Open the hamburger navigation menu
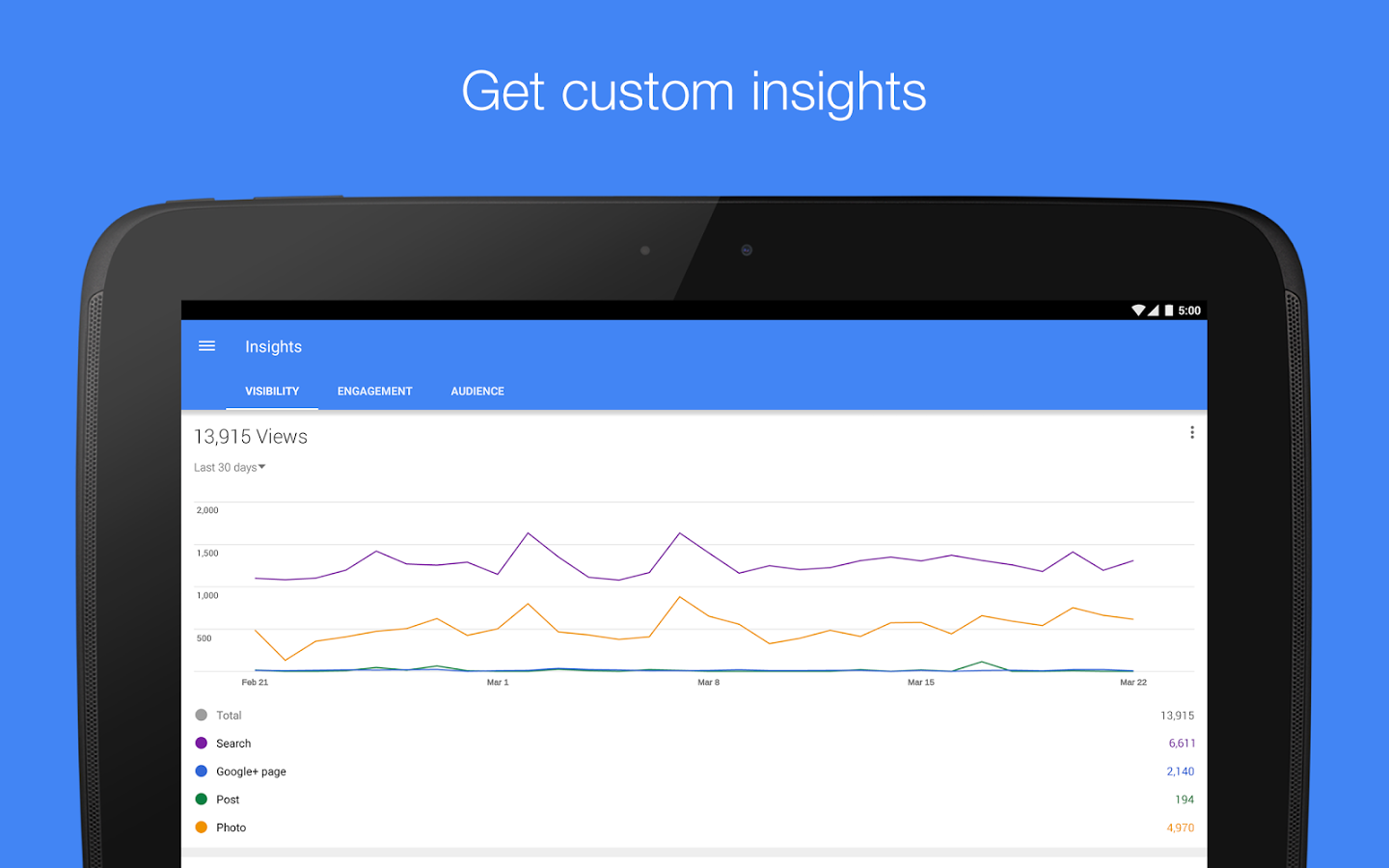The image size is (1389, 868). point(206,346)
